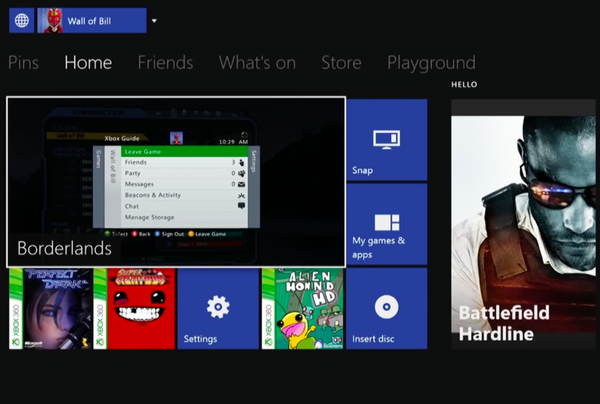Open the Playground tab
The height and width of the screenshot is (404, 600).
(x=431, y=63)
